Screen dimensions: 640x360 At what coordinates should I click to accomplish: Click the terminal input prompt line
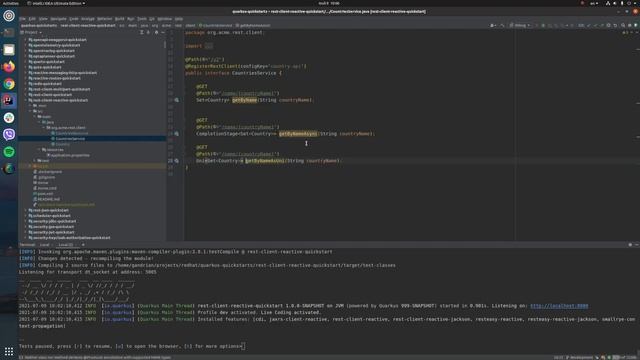click(x=132, y=346)
